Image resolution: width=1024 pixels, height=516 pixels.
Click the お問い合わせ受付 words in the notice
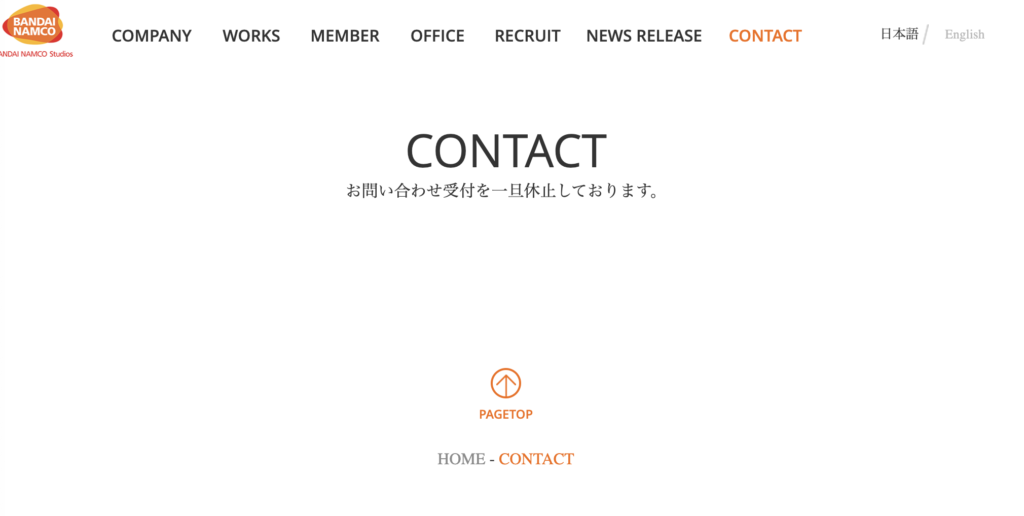coord(410,191)
